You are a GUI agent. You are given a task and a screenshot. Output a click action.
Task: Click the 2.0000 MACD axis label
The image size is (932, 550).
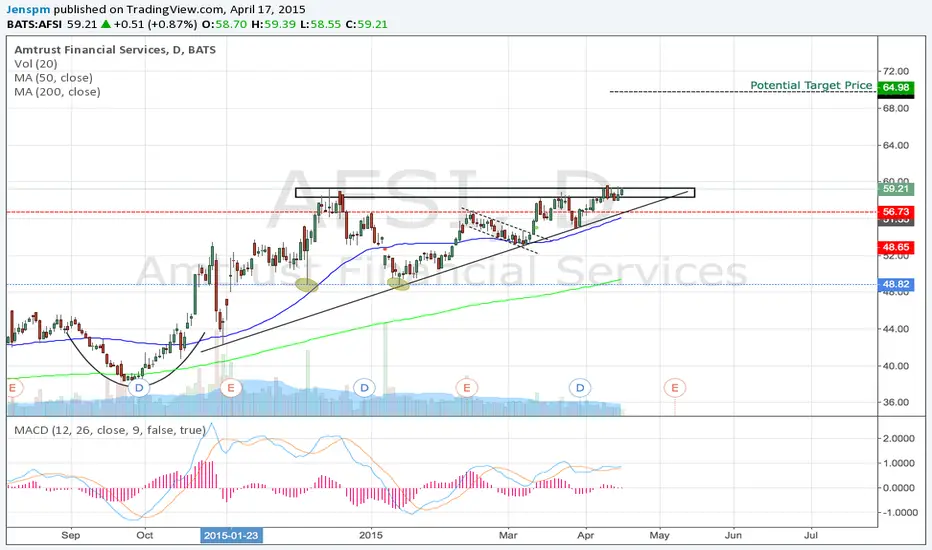[x=899, y=439]
